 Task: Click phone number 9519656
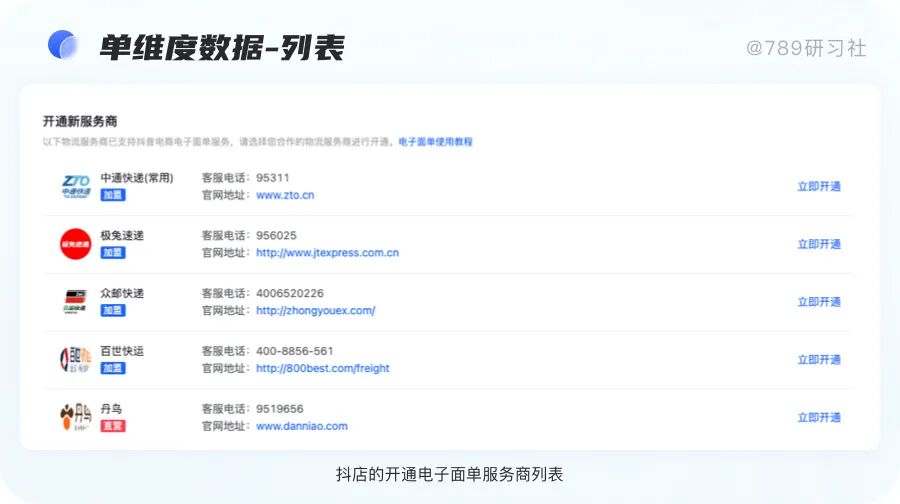tap(280, 409)
